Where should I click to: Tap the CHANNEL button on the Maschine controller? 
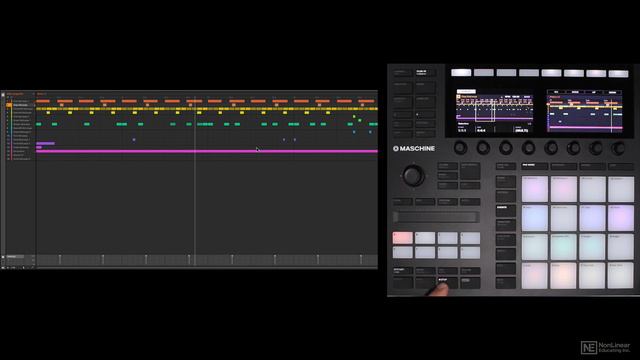(x=402, y=73)
